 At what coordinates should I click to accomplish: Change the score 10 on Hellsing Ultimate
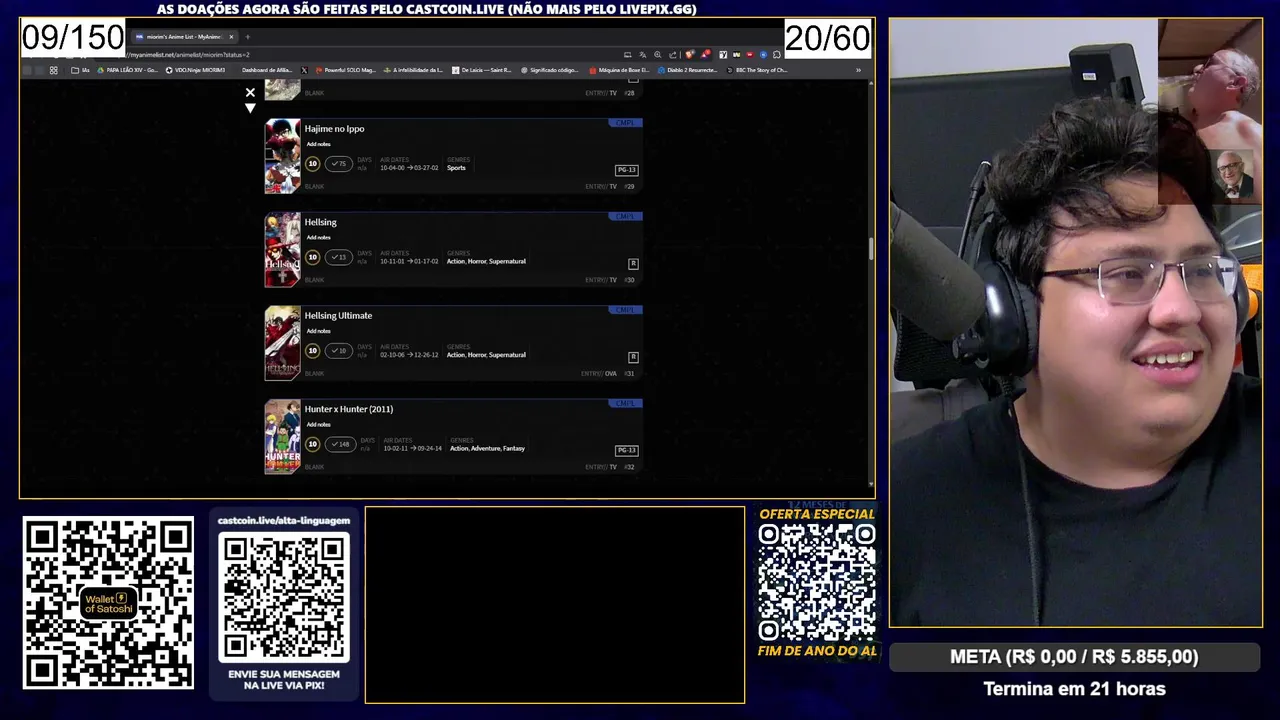coord(312,351)
